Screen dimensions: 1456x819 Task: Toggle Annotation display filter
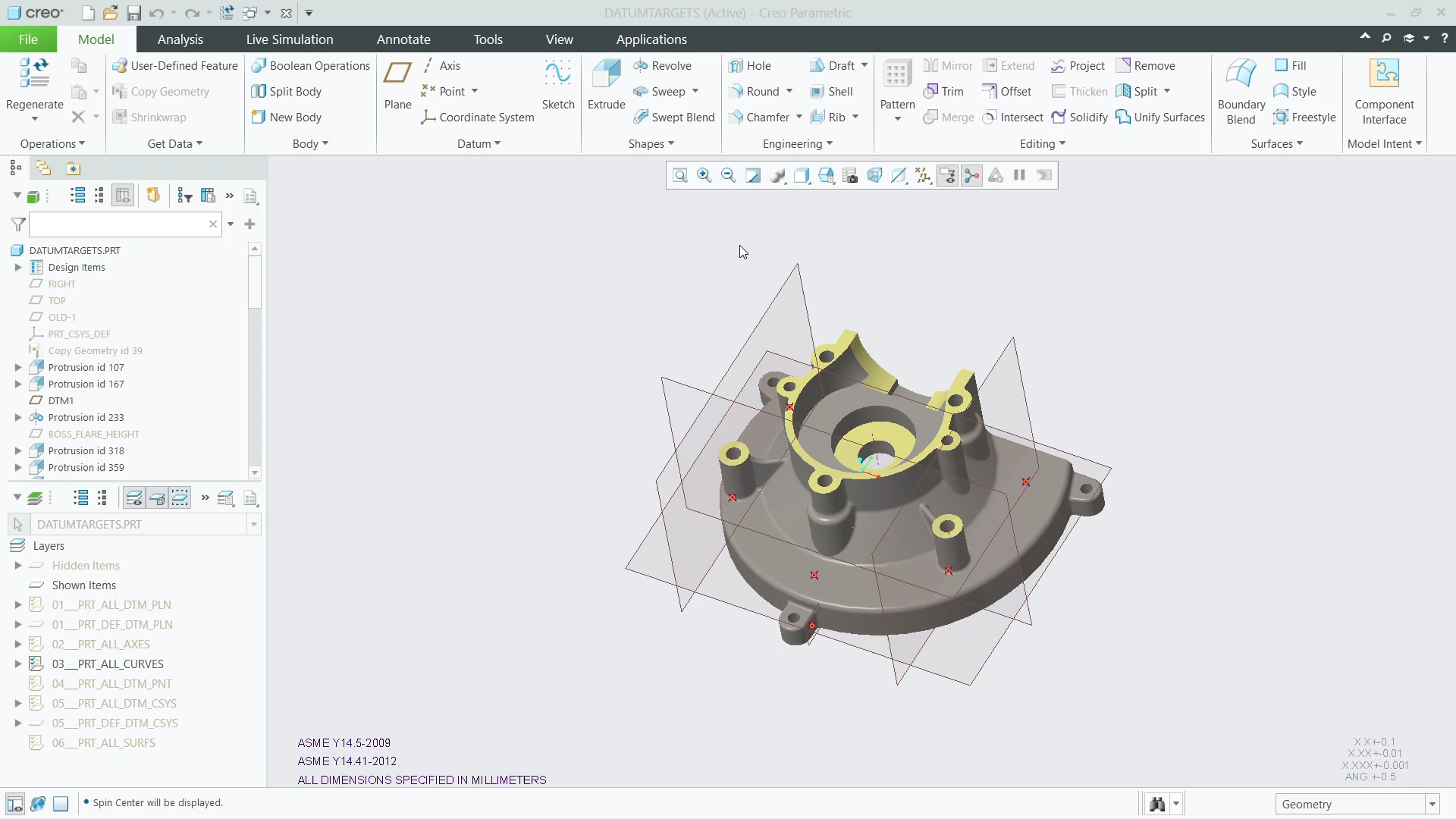947,176
